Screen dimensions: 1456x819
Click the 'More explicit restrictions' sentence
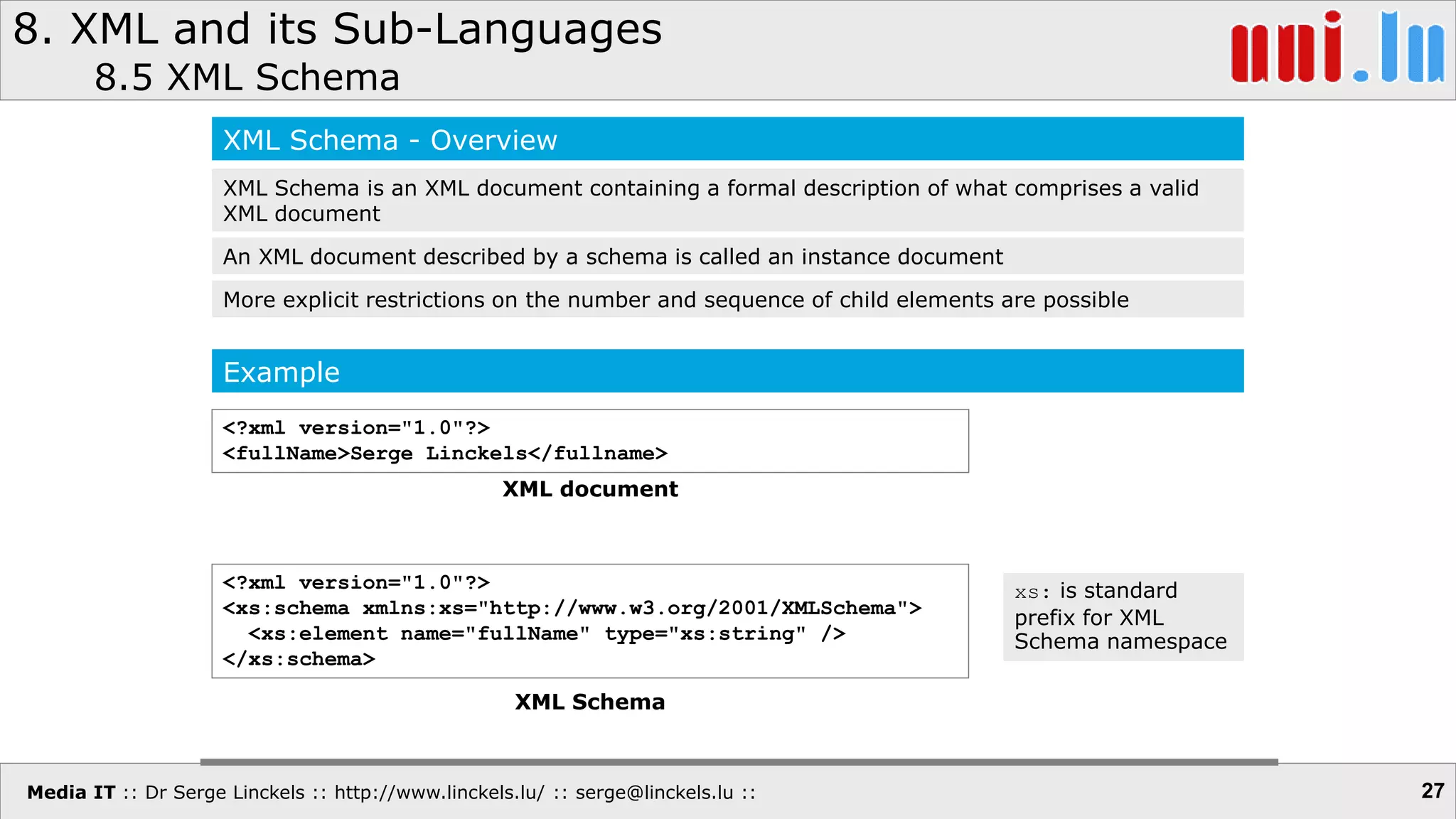[x=727, y=299]
